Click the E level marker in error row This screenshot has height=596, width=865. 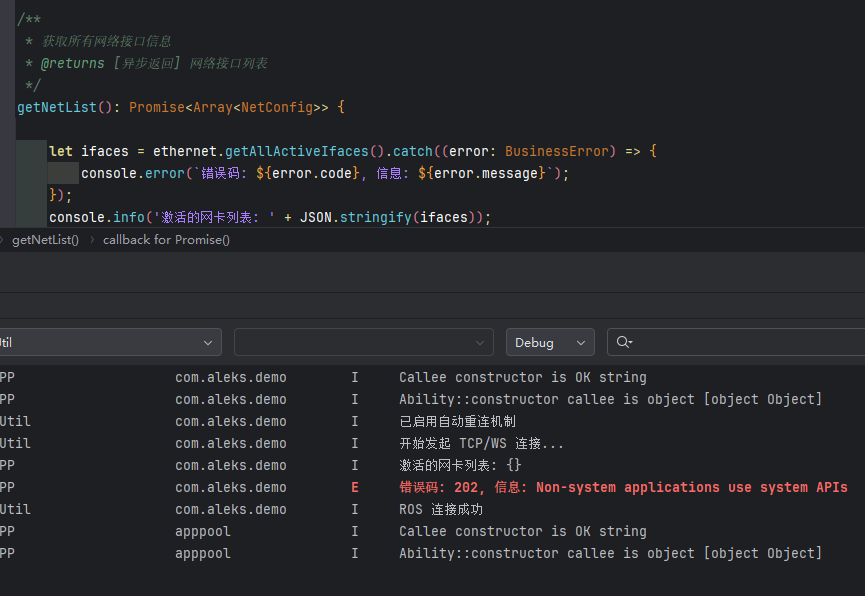tap(355, 488)
